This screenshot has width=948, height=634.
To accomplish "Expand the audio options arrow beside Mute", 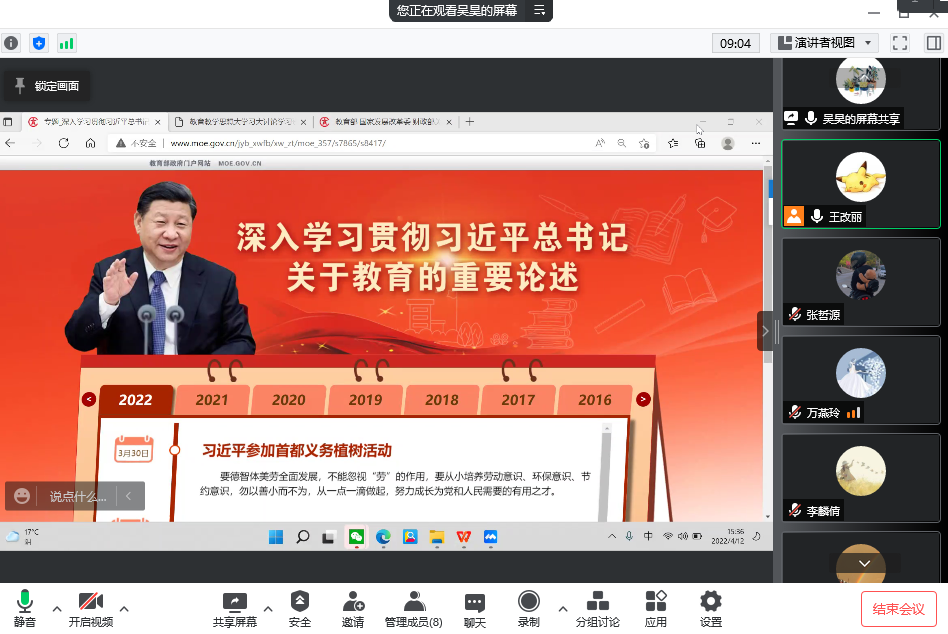I will pos(56,608).
